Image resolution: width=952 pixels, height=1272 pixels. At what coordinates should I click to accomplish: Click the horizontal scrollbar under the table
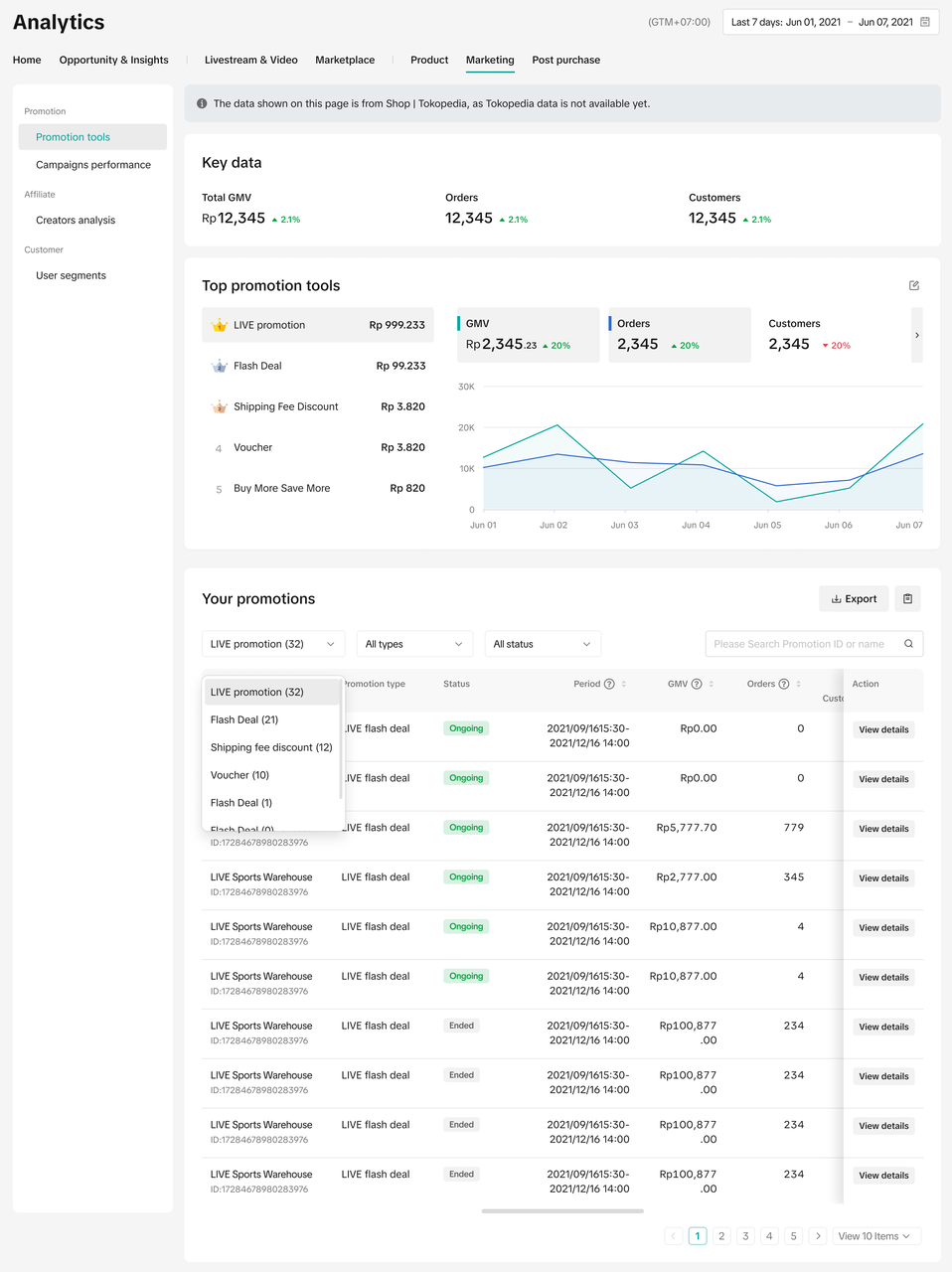562,1211
